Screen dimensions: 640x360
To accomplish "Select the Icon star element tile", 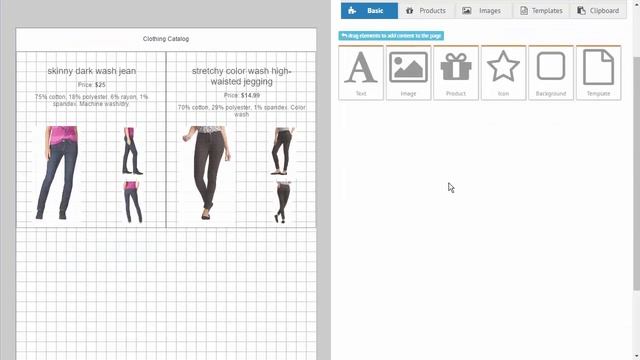I will 503,73.
